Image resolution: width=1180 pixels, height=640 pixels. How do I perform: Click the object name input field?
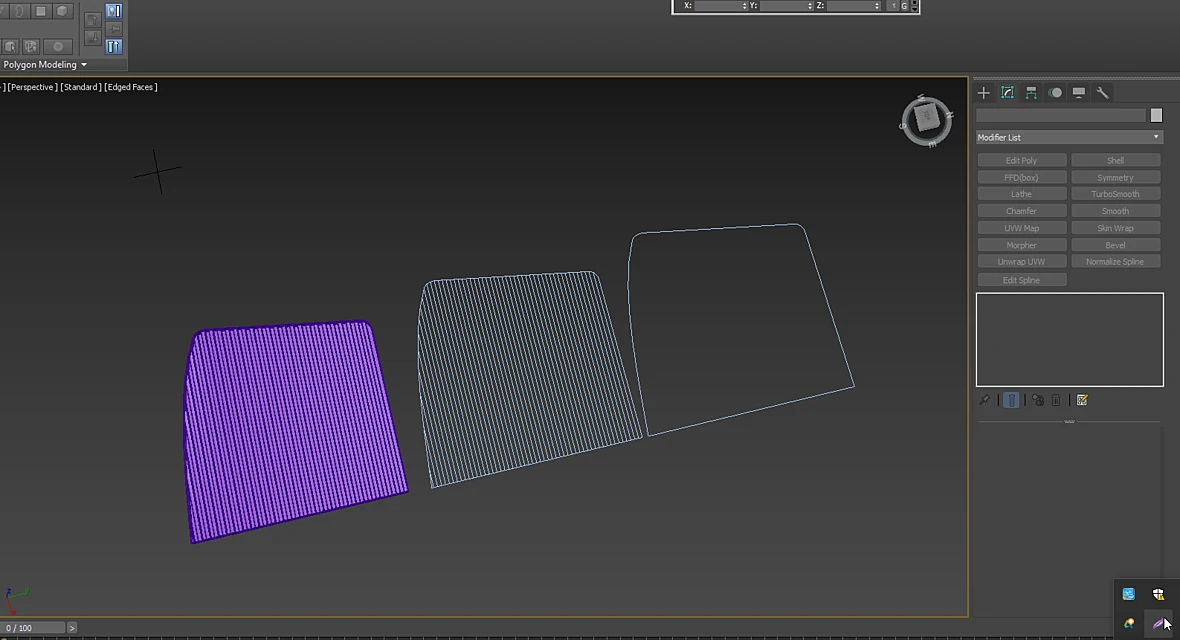pyautogui.click(x=1061, y=115)
